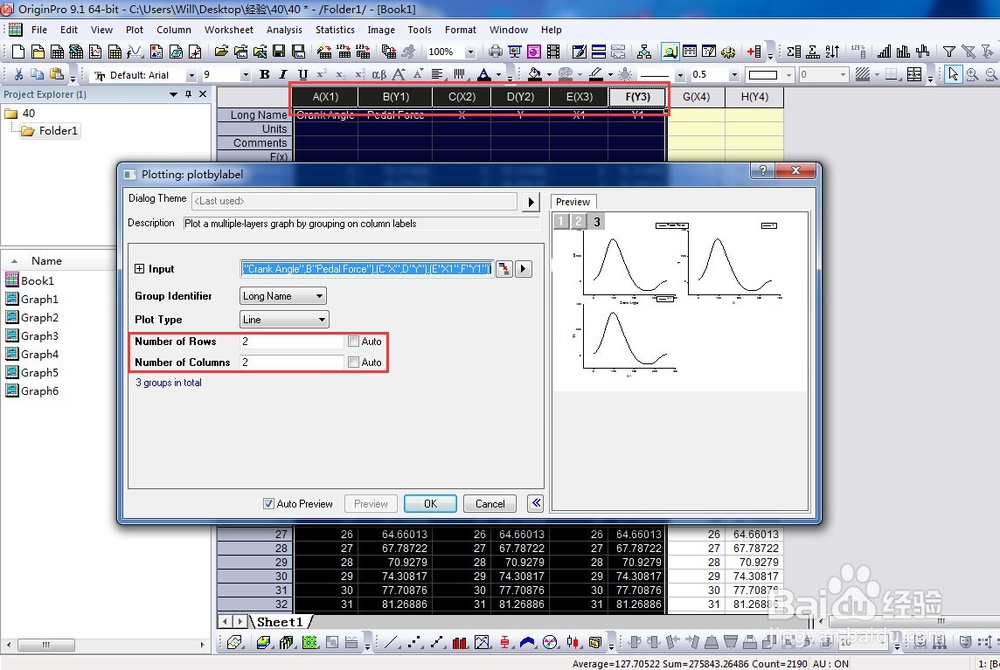Viewport: 1000px width, 670px height.
Task: Click the Fill Color paint bucket icon
Action: pyautogui.click(x=534, y=75)
